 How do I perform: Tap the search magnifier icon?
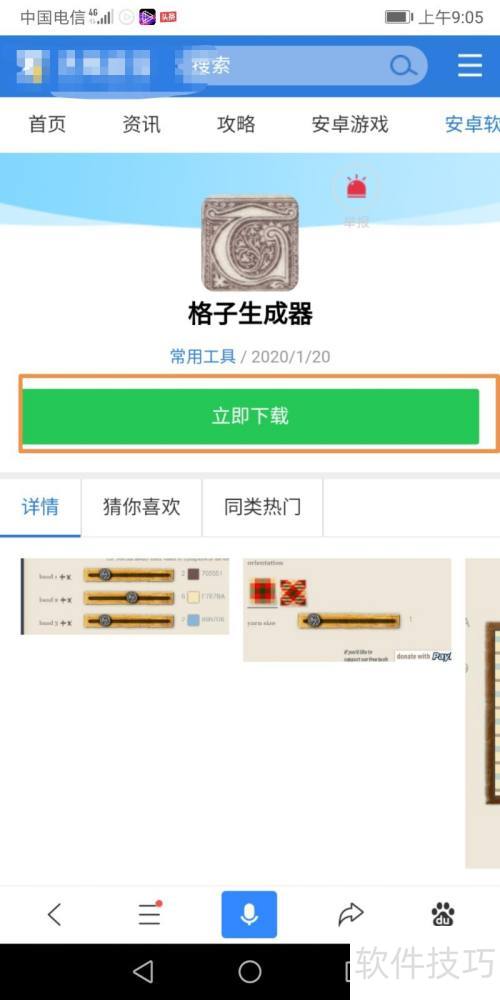403,65
